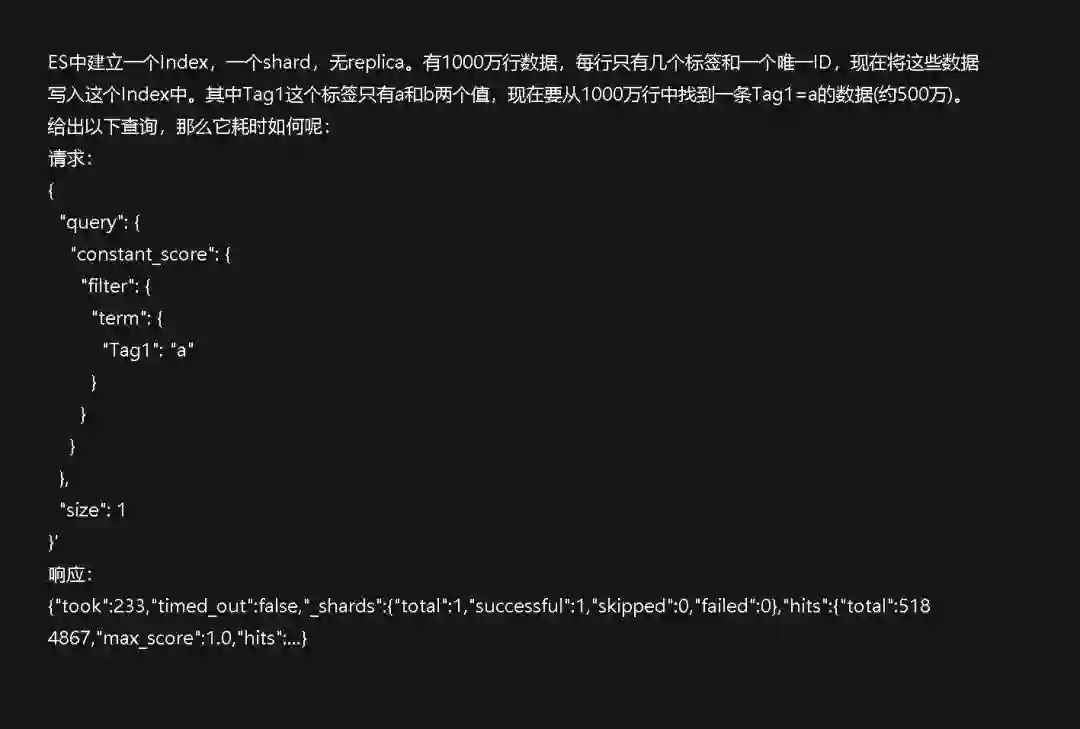Click the "响应:" label

point(70,575)
